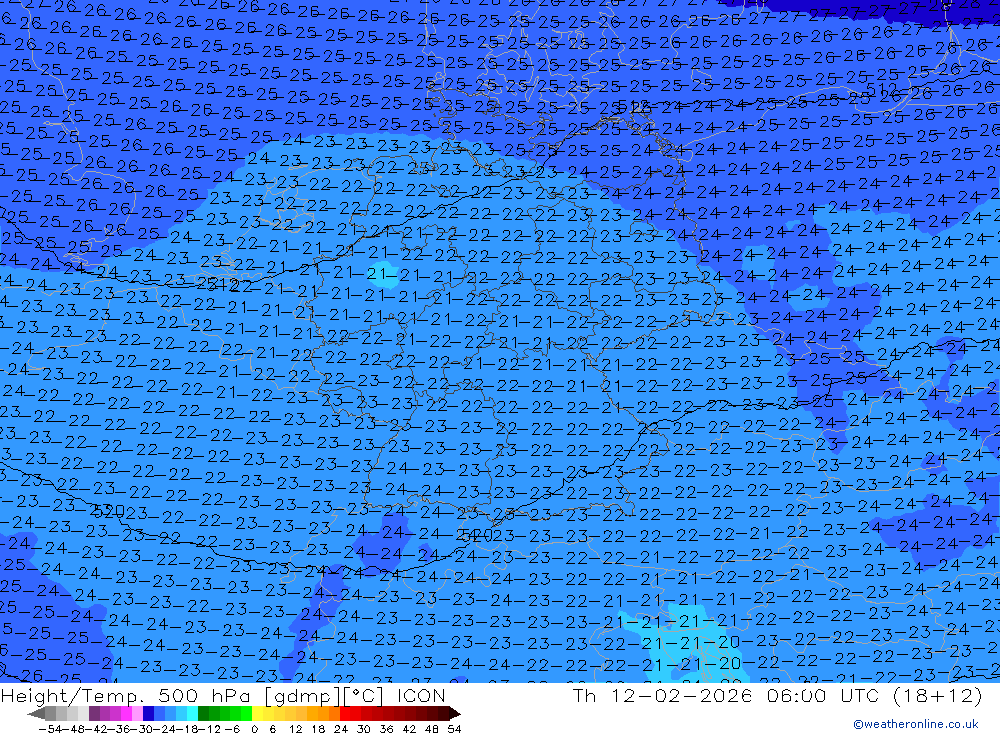Select the dark purple swatch above legend -42
The height and width of the screenshot is (733, 1000).
94,714
